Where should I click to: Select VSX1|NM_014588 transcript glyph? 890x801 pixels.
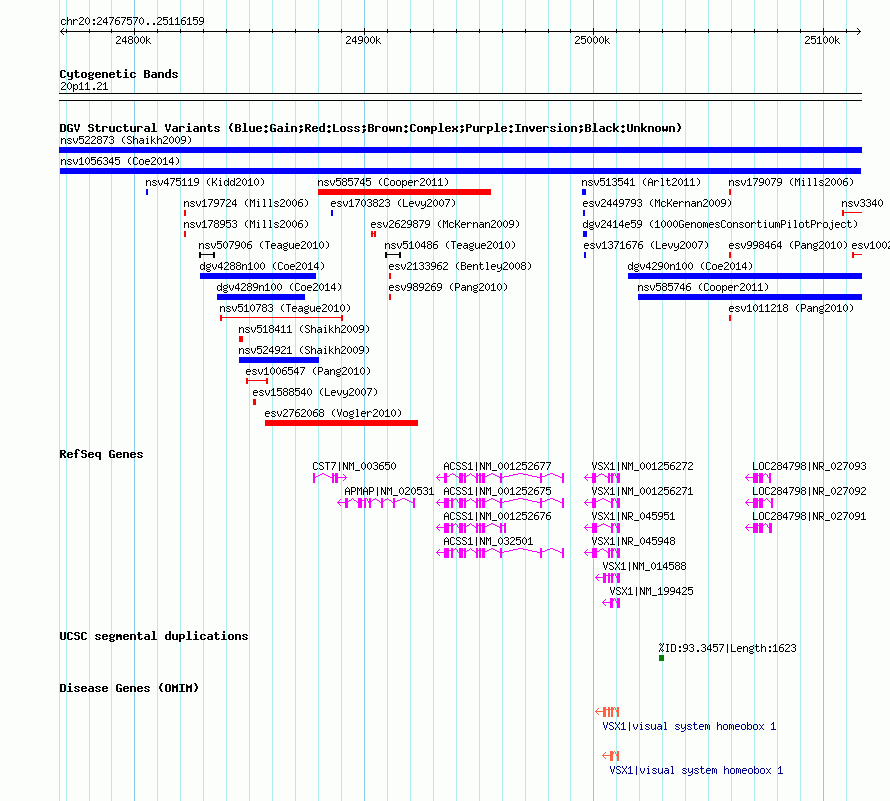click(x=608, y=578)
